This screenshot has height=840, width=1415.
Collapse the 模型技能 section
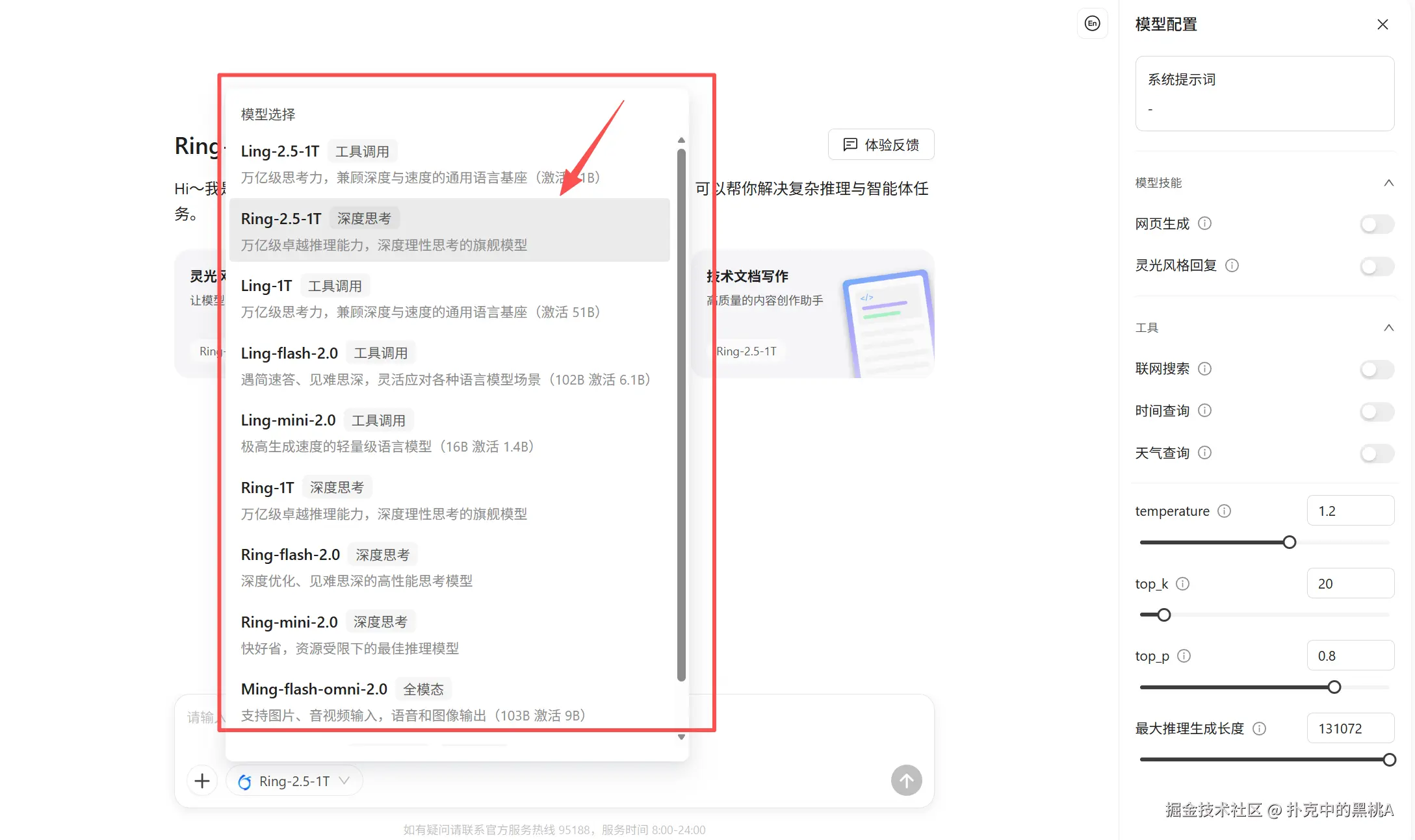[x=1388, y=183]
